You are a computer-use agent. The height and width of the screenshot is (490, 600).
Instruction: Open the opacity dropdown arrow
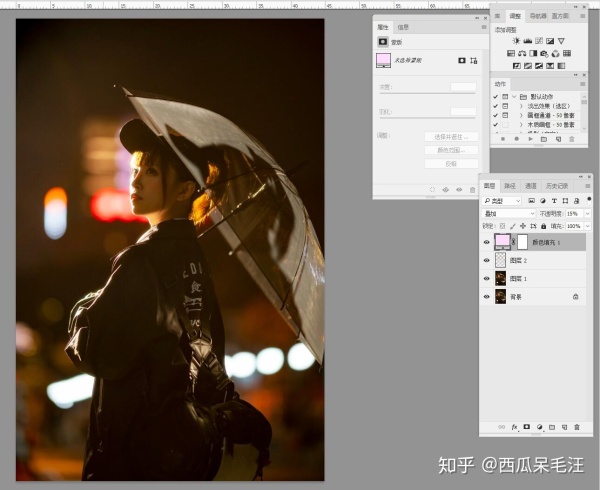pyautogui.click(x=588, y=213)
